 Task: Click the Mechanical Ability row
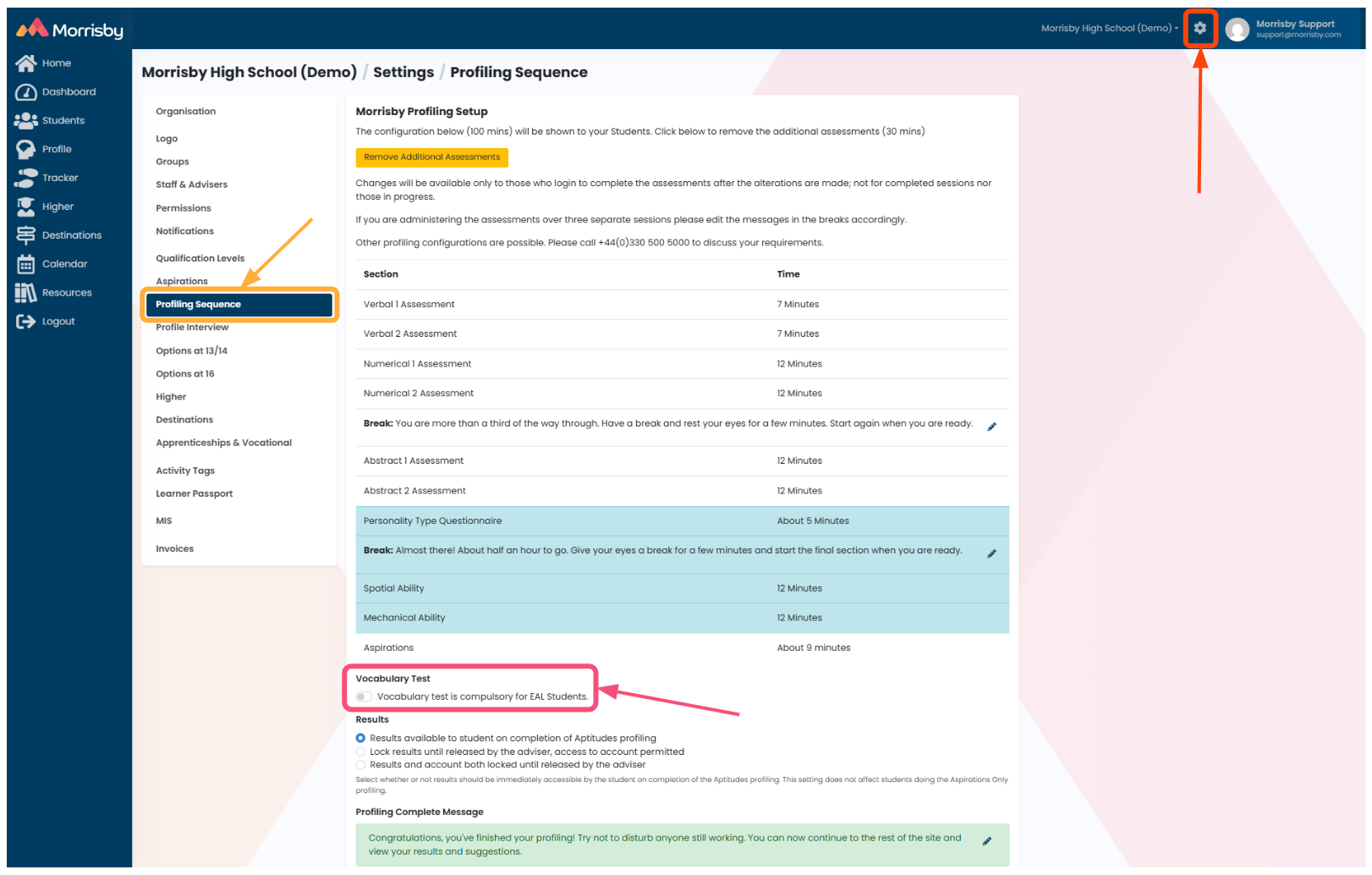pos(683,619)
